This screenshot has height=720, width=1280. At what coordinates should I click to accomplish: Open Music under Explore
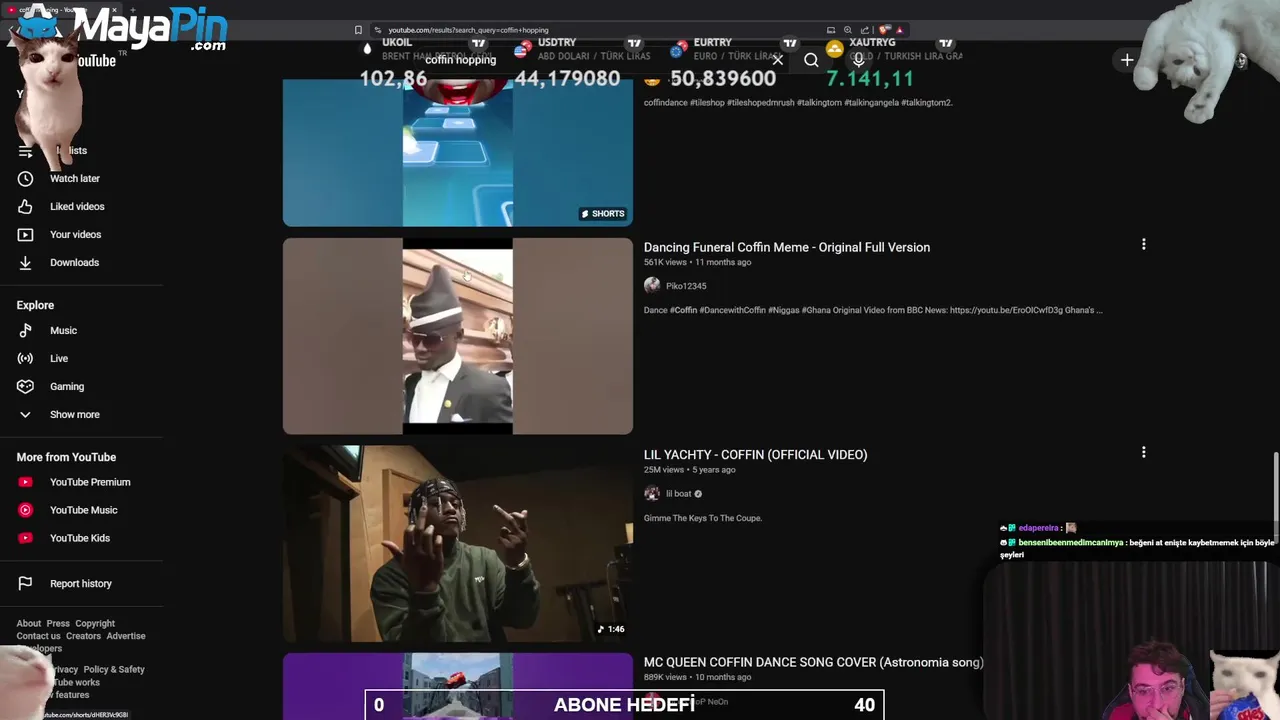tap(63, 330)
